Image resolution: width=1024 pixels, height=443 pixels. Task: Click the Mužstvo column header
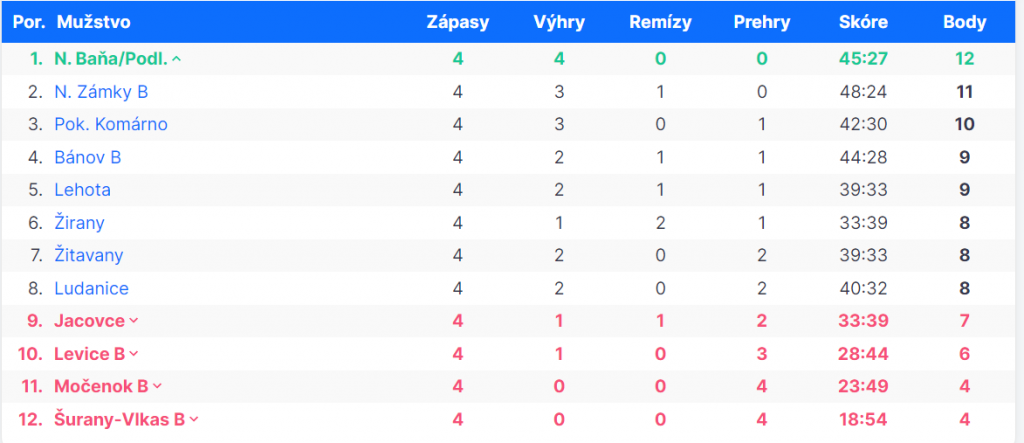click(x=94, y=22)
